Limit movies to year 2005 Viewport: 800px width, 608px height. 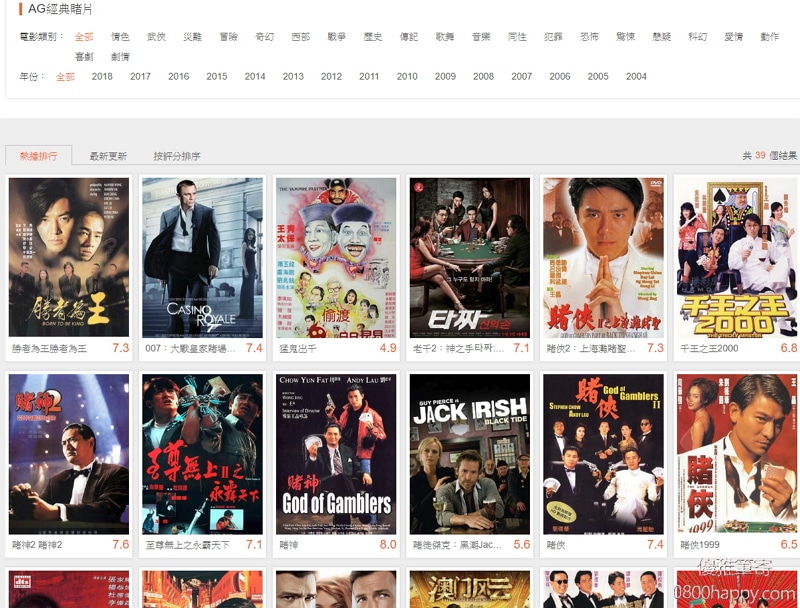tap(598, 77)
